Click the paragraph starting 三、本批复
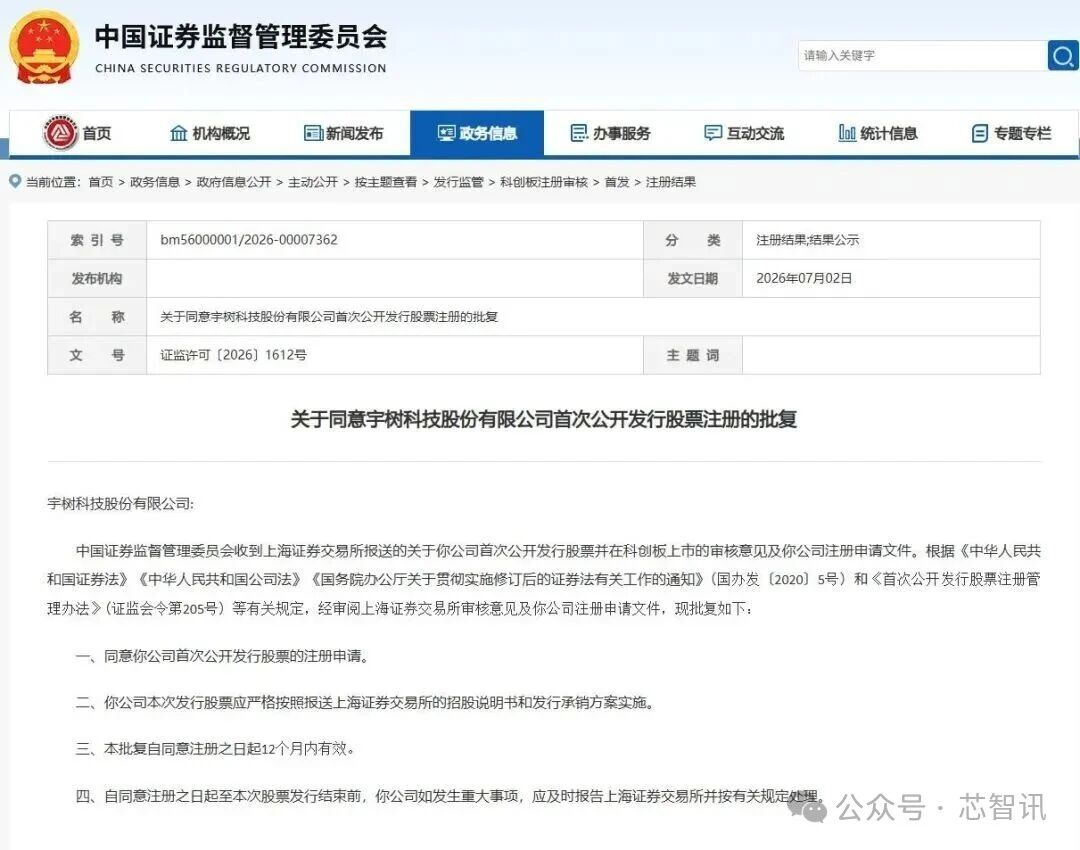The height and width of the screenshot is (850, 1080). point(215,749)
